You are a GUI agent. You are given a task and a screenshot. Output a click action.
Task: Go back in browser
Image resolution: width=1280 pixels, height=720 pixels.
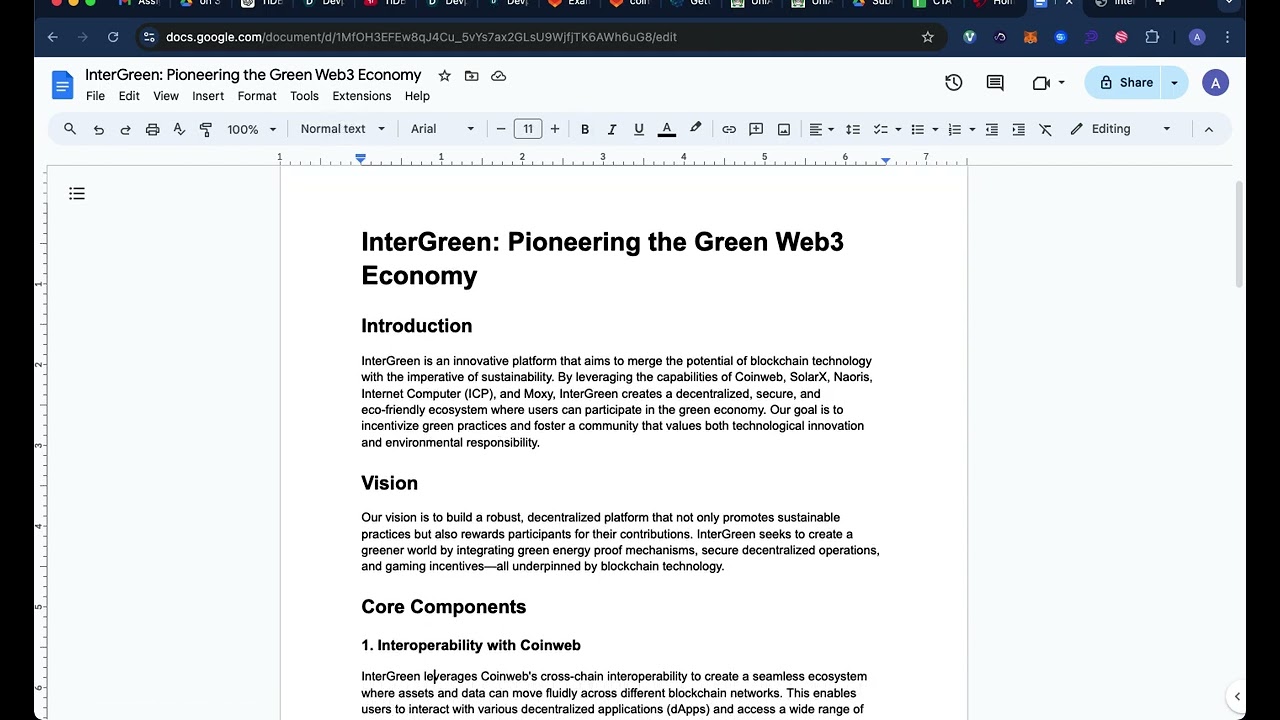click(x=52, y=37)
